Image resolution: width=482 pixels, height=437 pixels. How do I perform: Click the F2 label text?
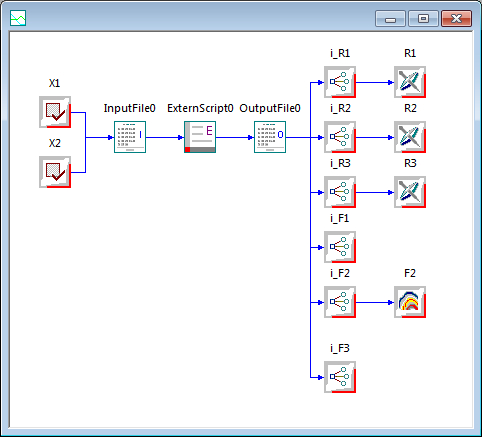[410, 273]
